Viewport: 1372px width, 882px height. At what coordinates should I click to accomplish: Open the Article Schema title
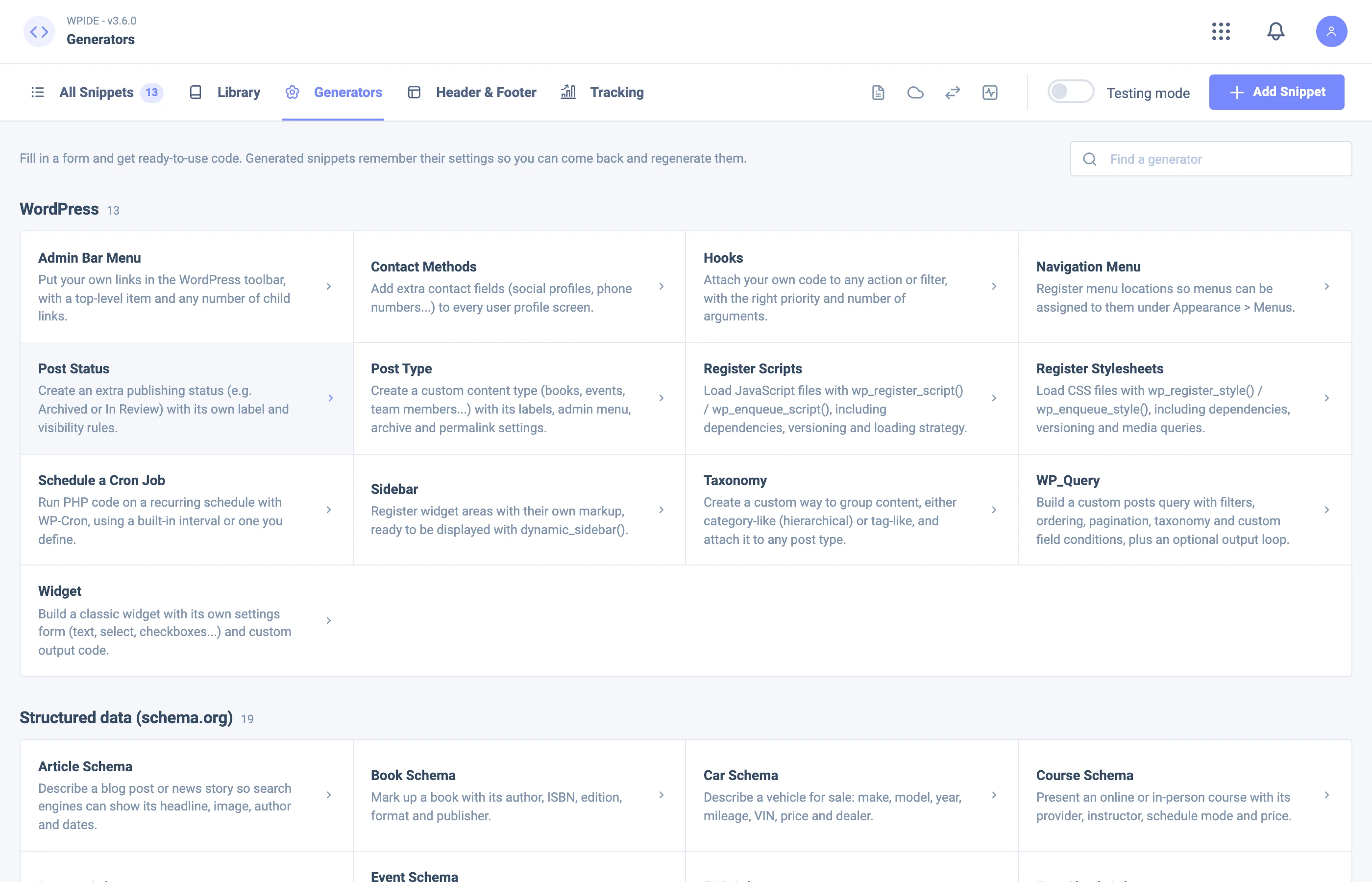(x=85, y=767)
